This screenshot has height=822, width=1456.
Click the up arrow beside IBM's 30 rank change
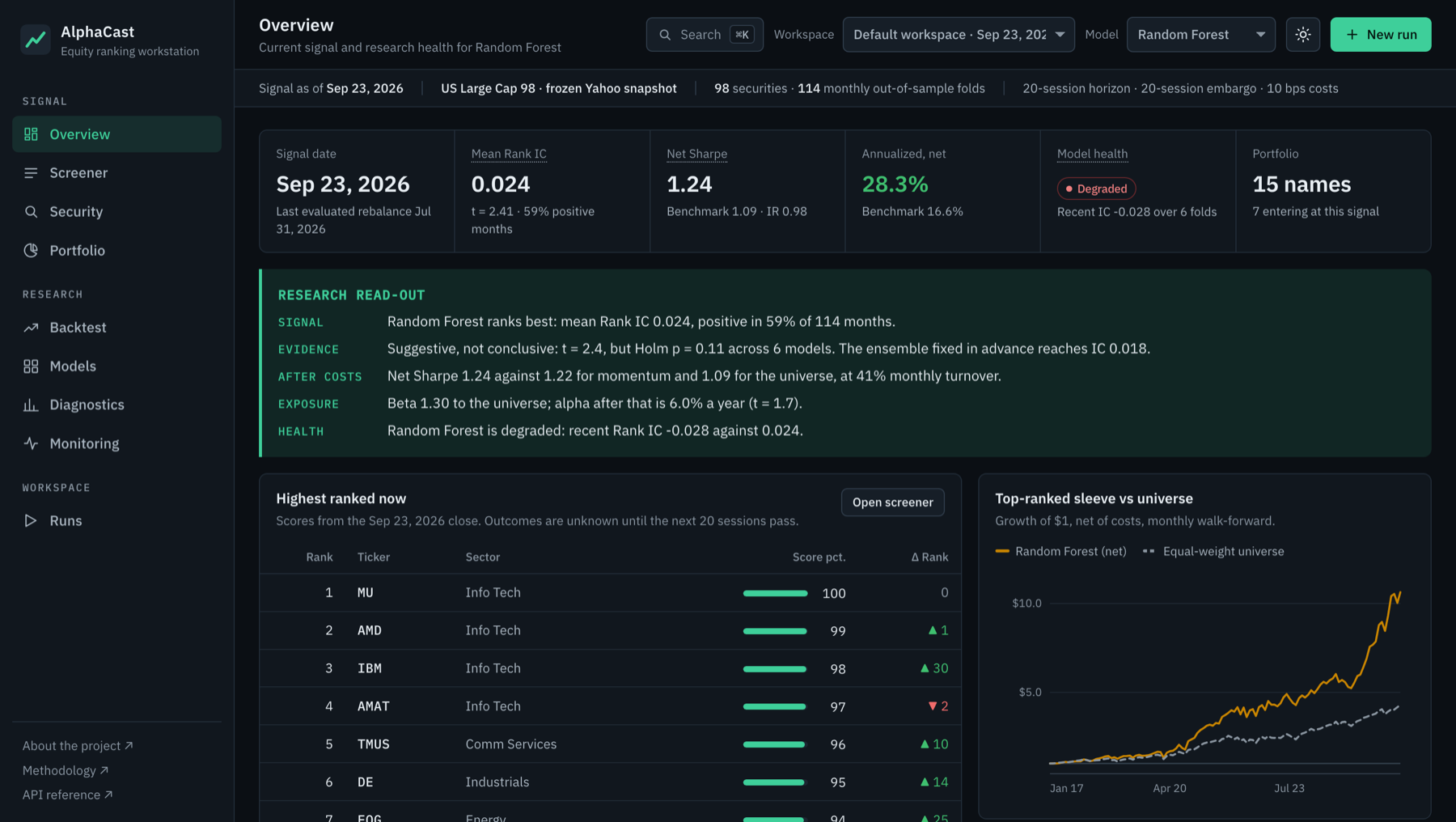click(x=925, y=668)
